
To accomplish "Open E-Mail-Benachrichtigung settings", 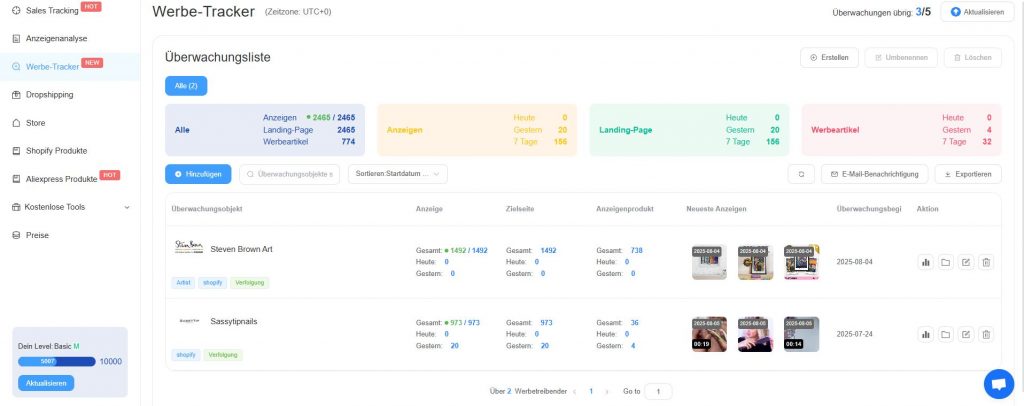I will point(874,174).
